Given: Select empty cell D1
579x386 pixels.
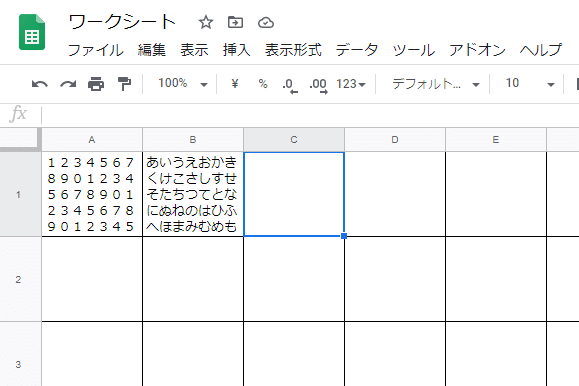Looking at the screenshot, I should tap(395, 194).
